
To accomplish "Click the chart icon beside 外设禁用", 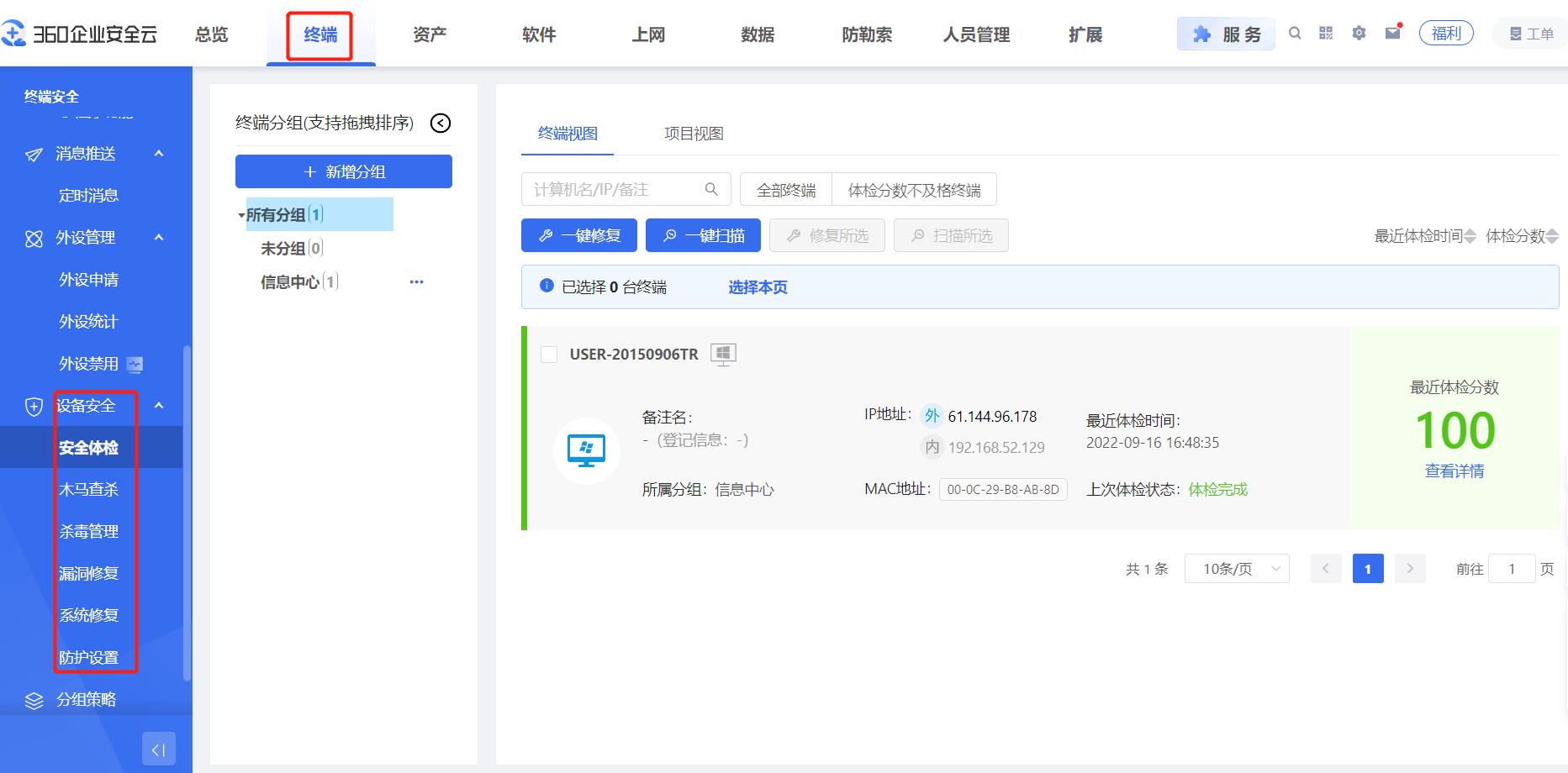I will 135,364.
